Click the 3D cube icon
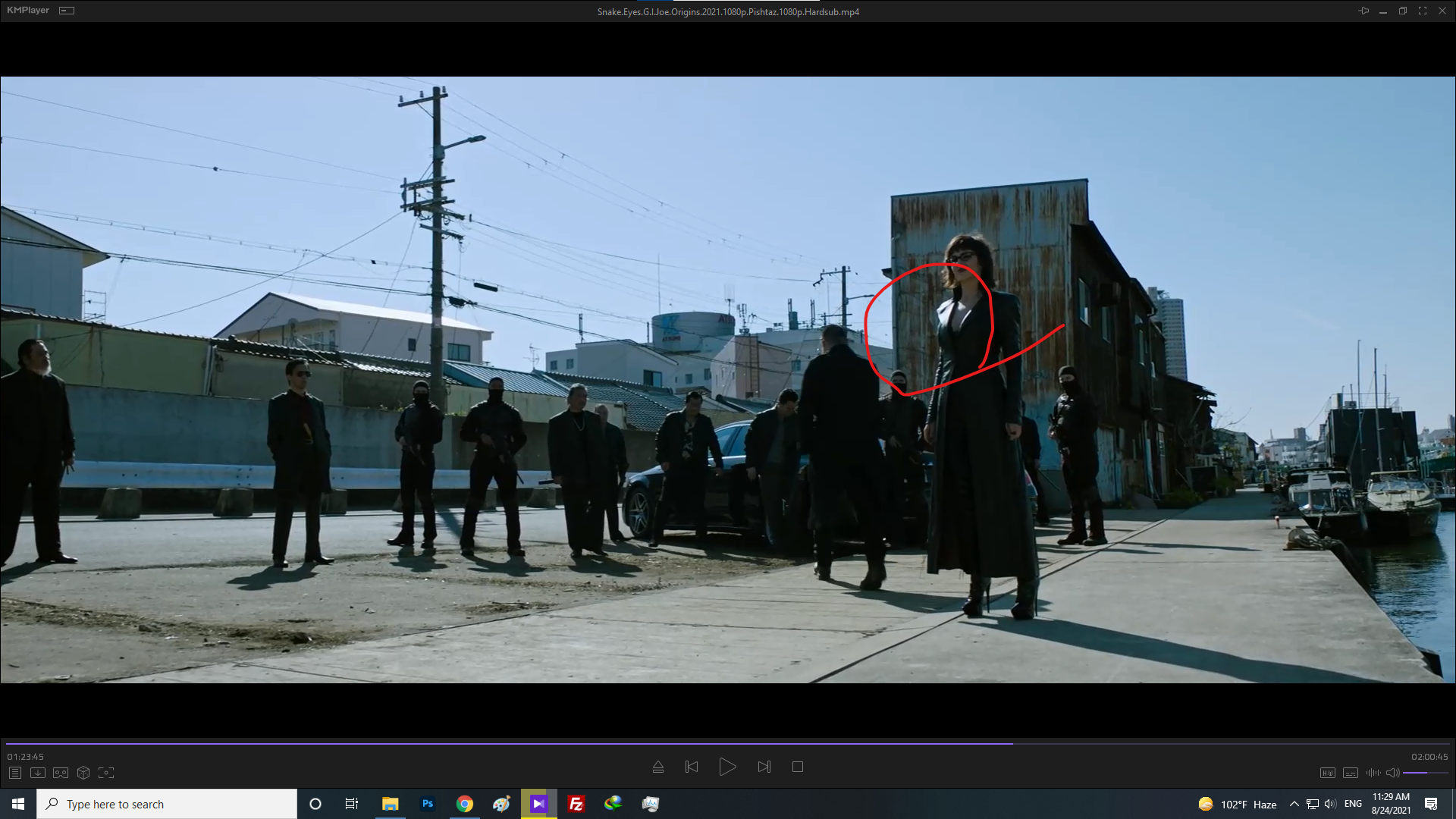Screen dimensions: 1456x819 [x=83, y=773]
